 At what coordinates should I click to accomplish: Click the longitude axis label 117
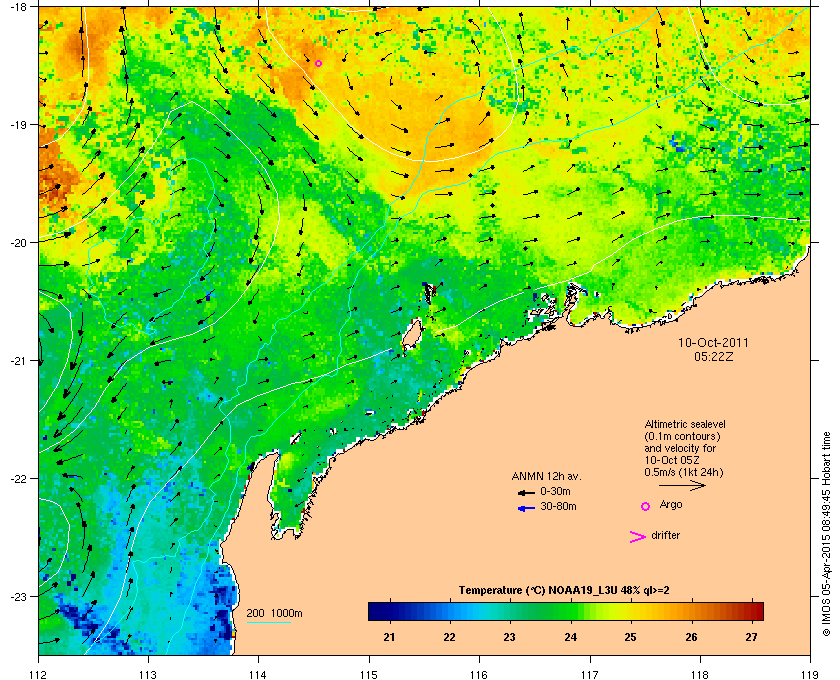pos(590,675)
